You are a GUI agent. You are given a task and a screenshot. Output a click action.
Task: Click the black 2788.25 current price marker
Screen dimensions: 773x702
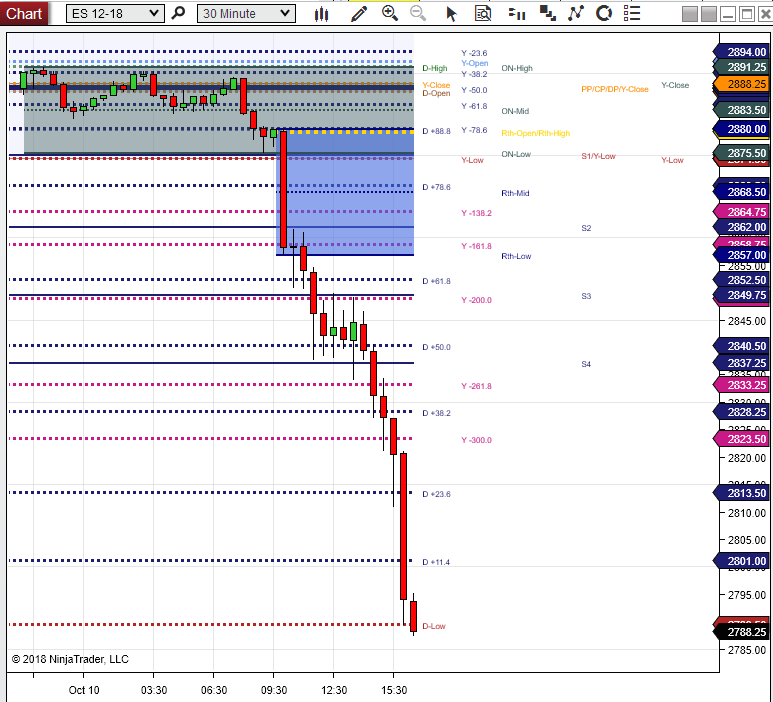(x=741, y=632)
